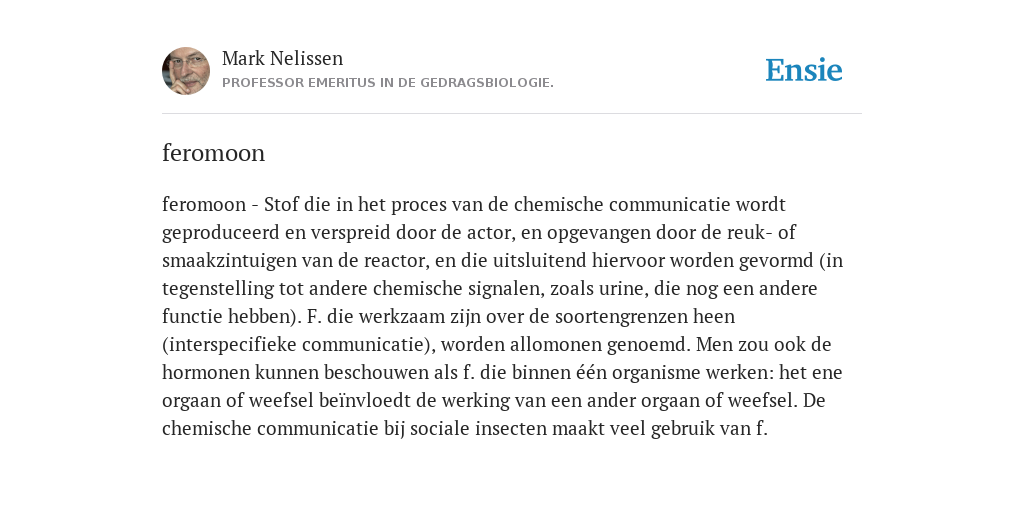
Task: Click the horizontal divider under the header
Action: [x=512, y=114]
